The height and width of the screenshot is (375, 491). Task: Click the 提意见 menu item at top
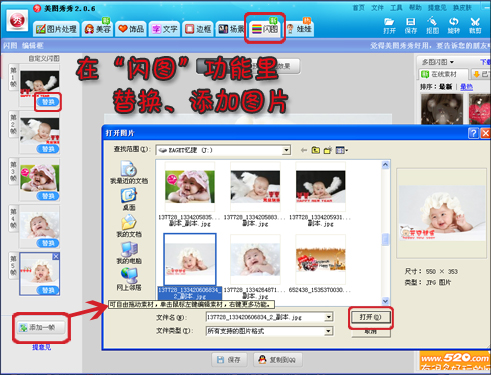[437, 7]
